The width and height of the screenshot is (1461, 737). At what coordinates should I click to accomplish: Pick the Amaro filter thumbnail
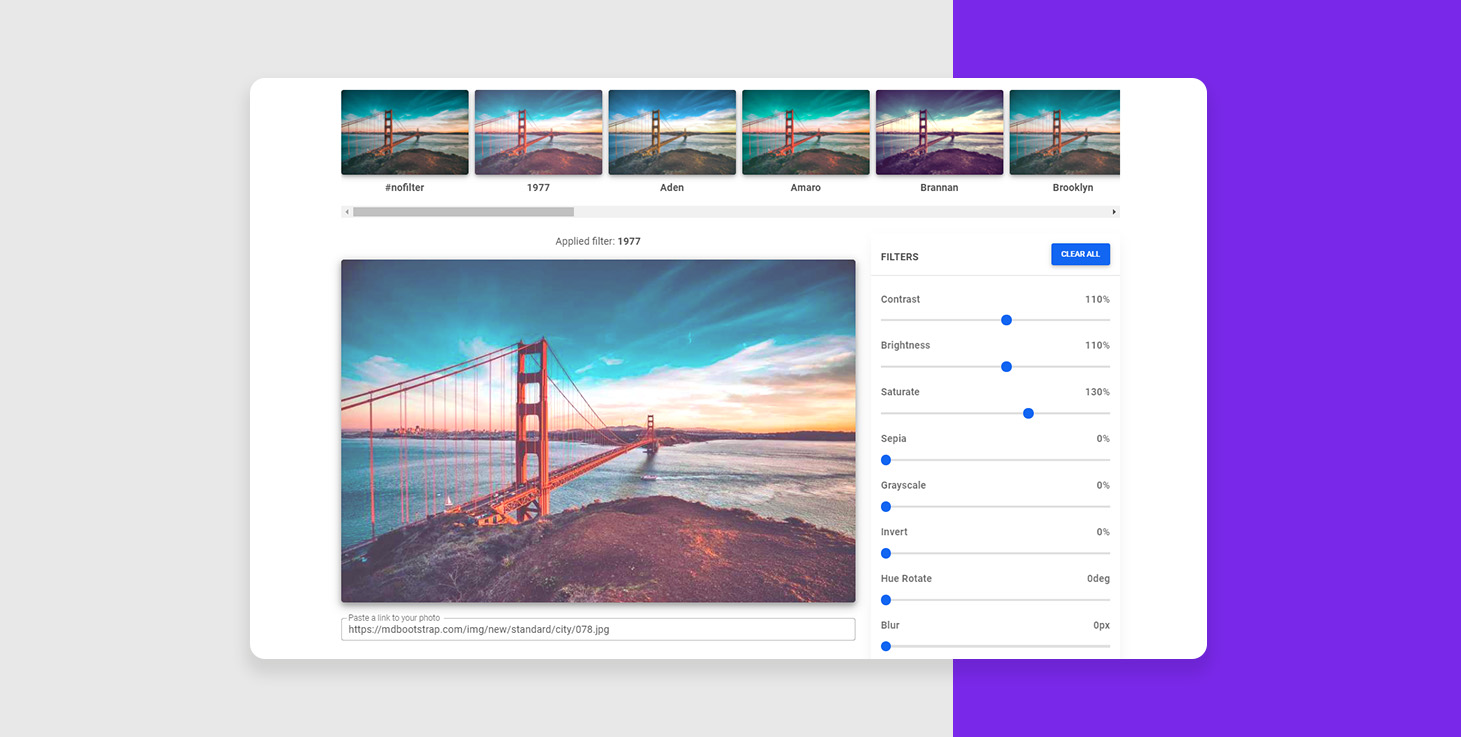click(x=805, y=132)
